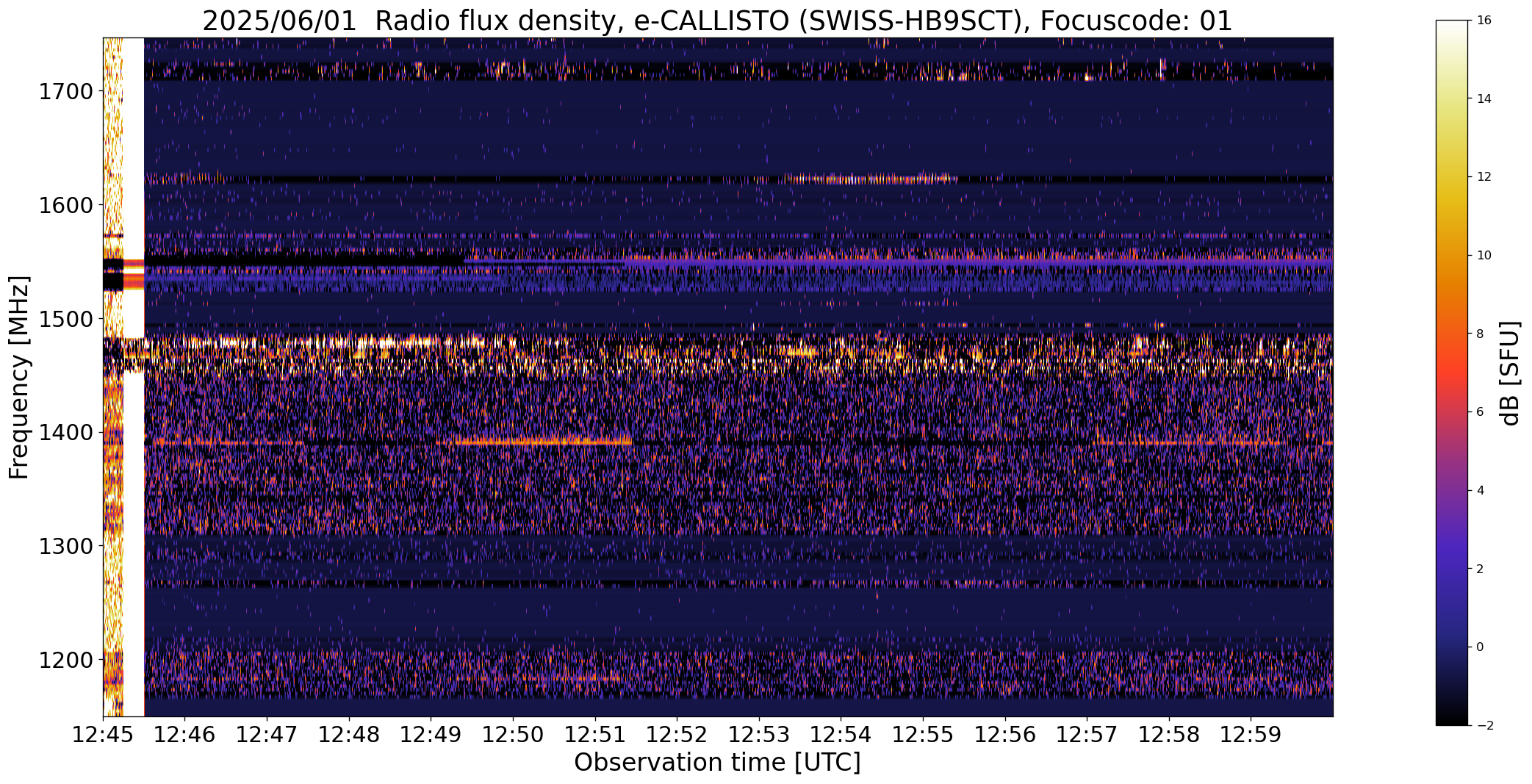
Task: Click the 12:55 time tick label
Action: point(924,735)
